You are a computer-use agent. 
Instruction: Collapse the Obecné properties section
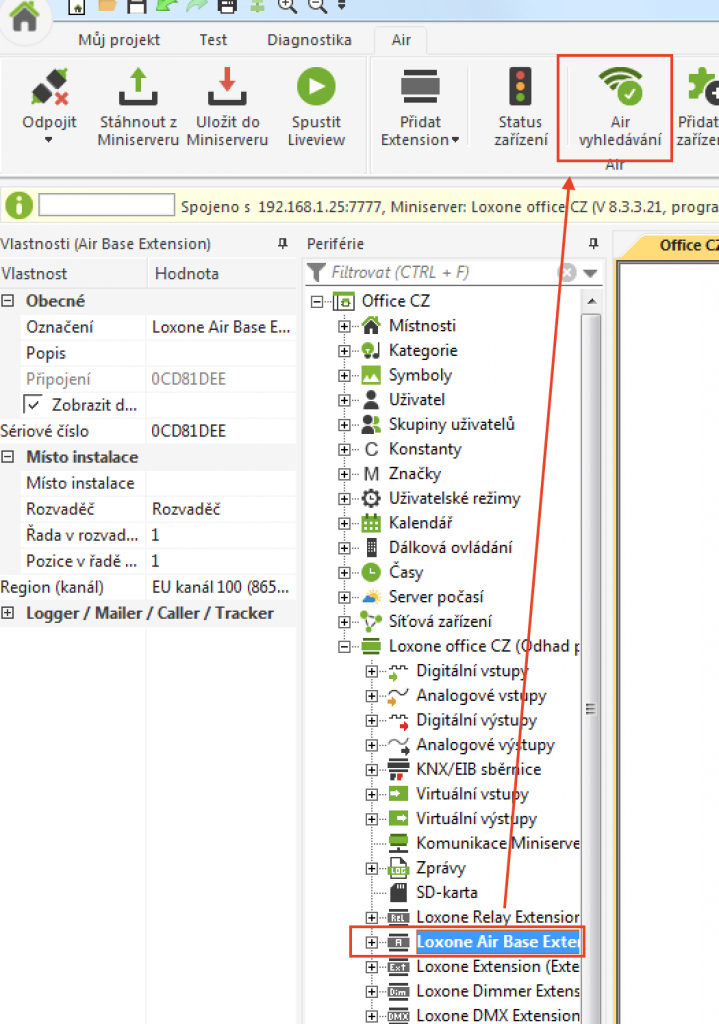coord(8,301)
